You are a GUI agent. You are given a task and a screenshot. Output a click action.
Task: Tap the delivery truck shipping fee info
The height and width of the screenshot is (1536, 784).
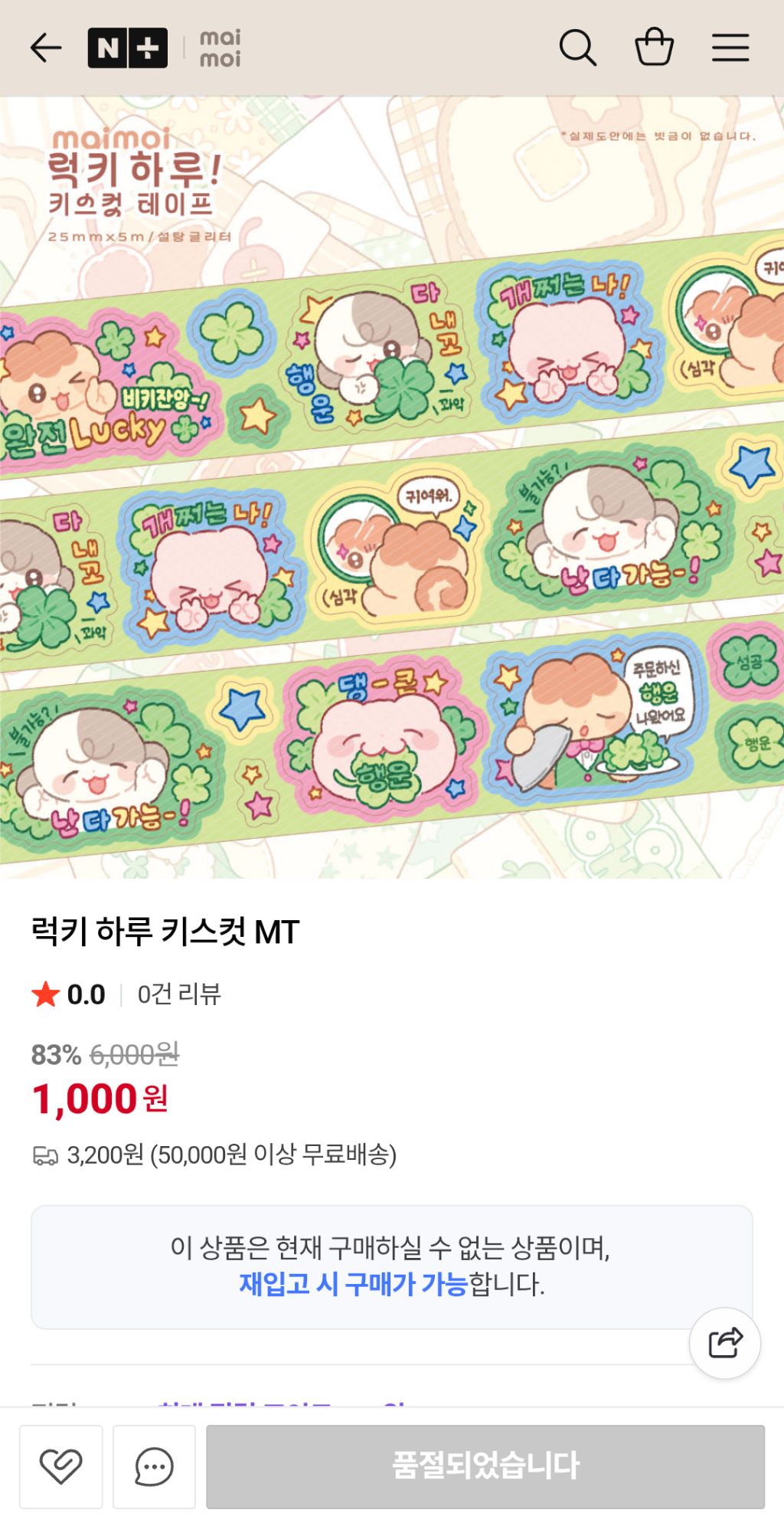click(x=214, y=1154)
